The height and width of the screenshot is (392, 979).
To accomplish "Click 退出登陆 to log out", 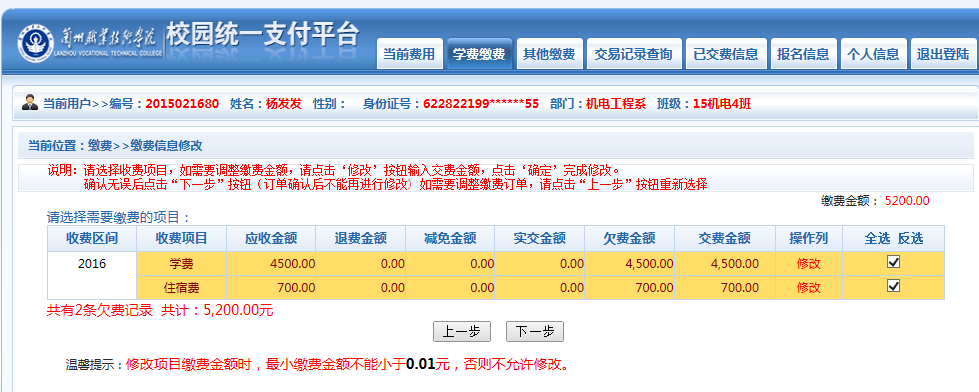I will point(943,54).
